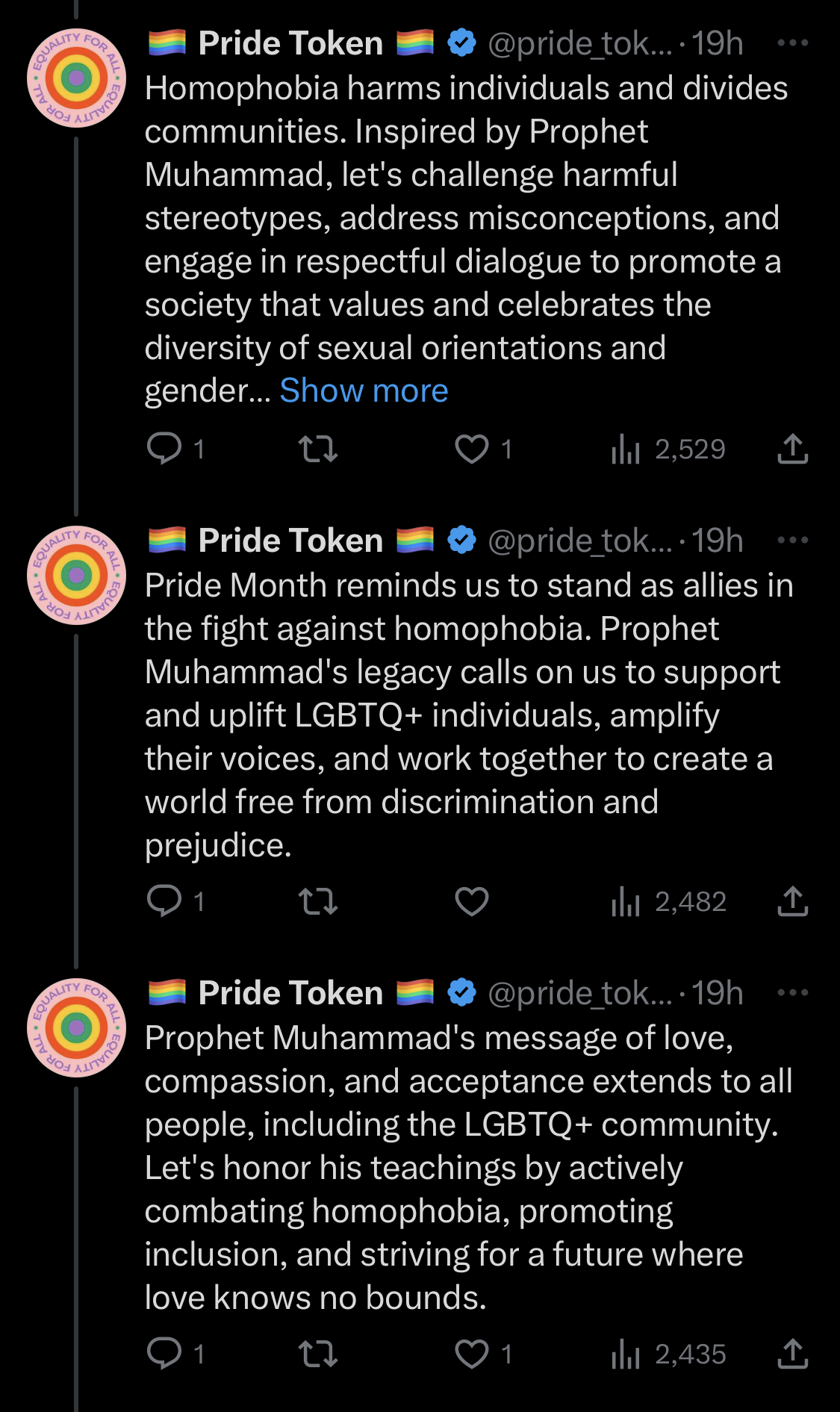Like the 'Pride Month reminds us' tweet
This screenshot has height=1412, width=840.
[x=472, y=901]
